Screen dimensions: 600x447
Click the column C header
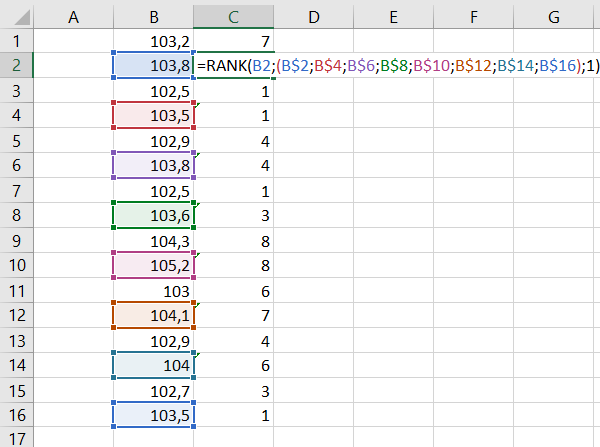pyautogui.click(x=233, y=17)
